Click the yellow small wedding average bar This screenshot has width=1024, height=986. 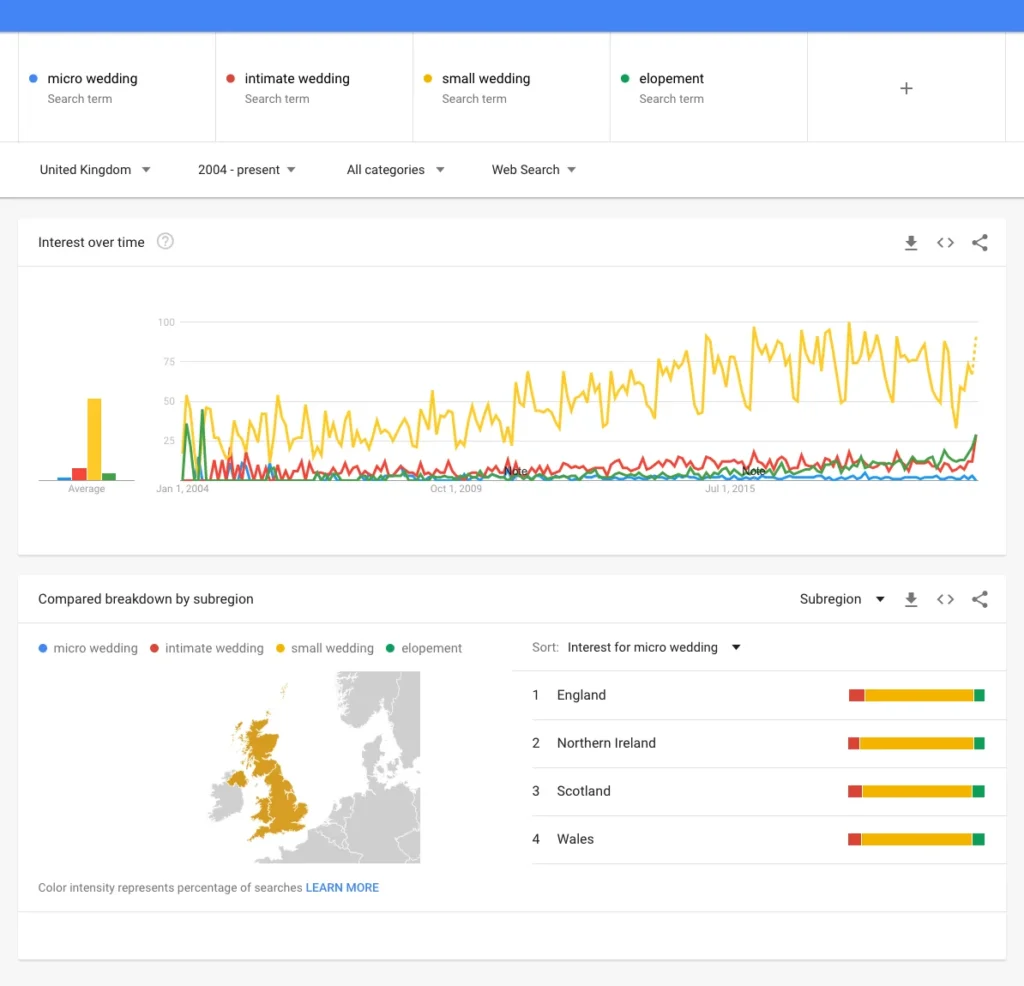coord(94,439)
